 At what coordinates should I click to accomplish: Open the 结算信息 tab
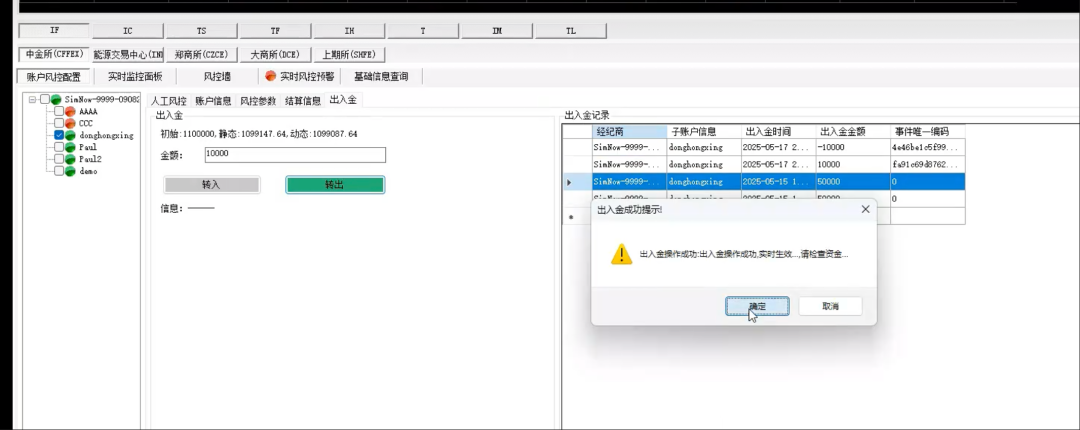(x=303, y=101)
